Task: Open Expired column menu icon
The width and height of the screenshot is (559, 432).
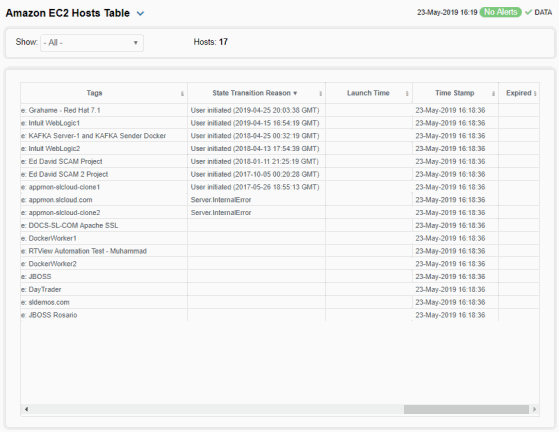Action: [x=535, y=93]
